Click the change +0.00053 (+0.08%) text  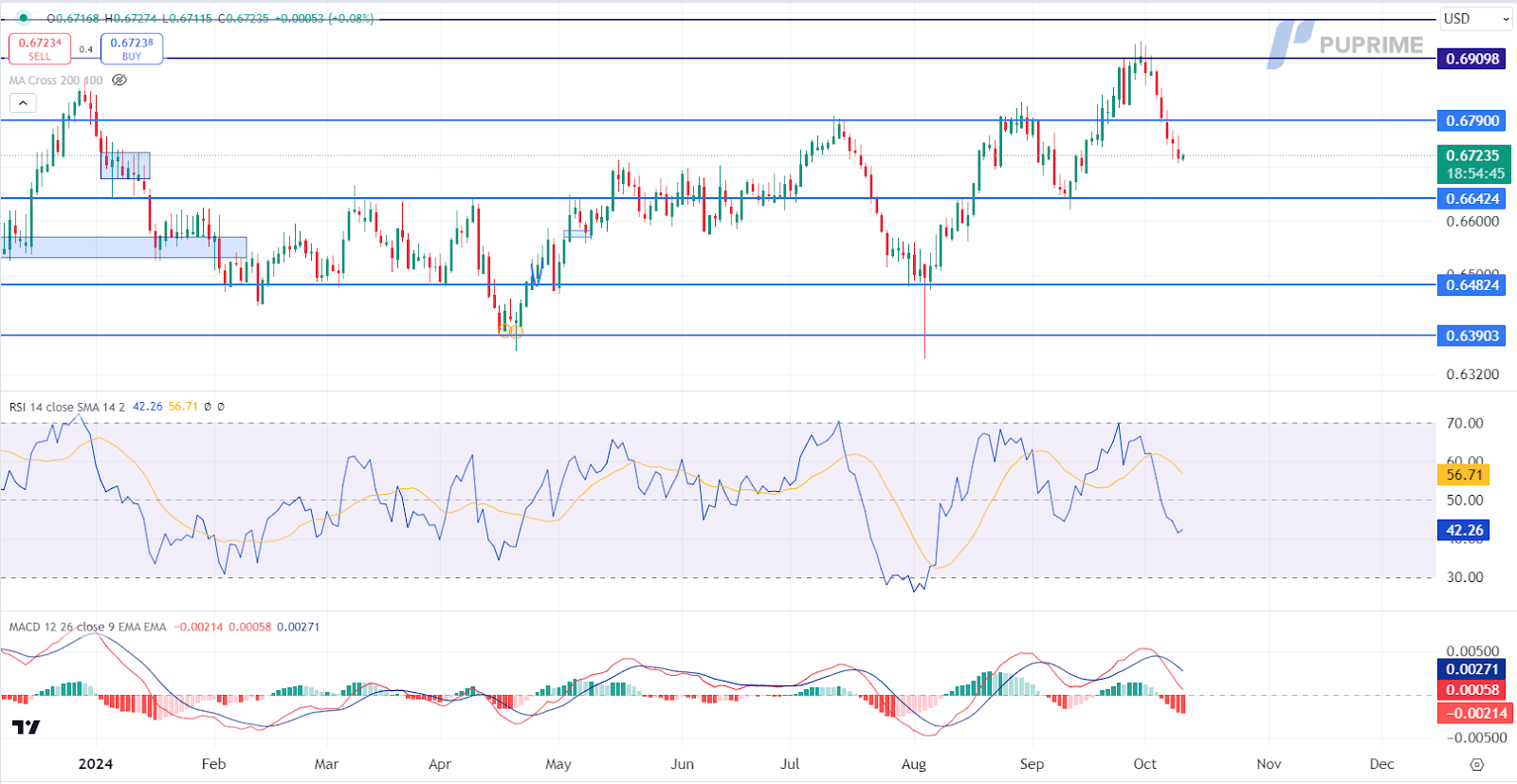[324, 18]
